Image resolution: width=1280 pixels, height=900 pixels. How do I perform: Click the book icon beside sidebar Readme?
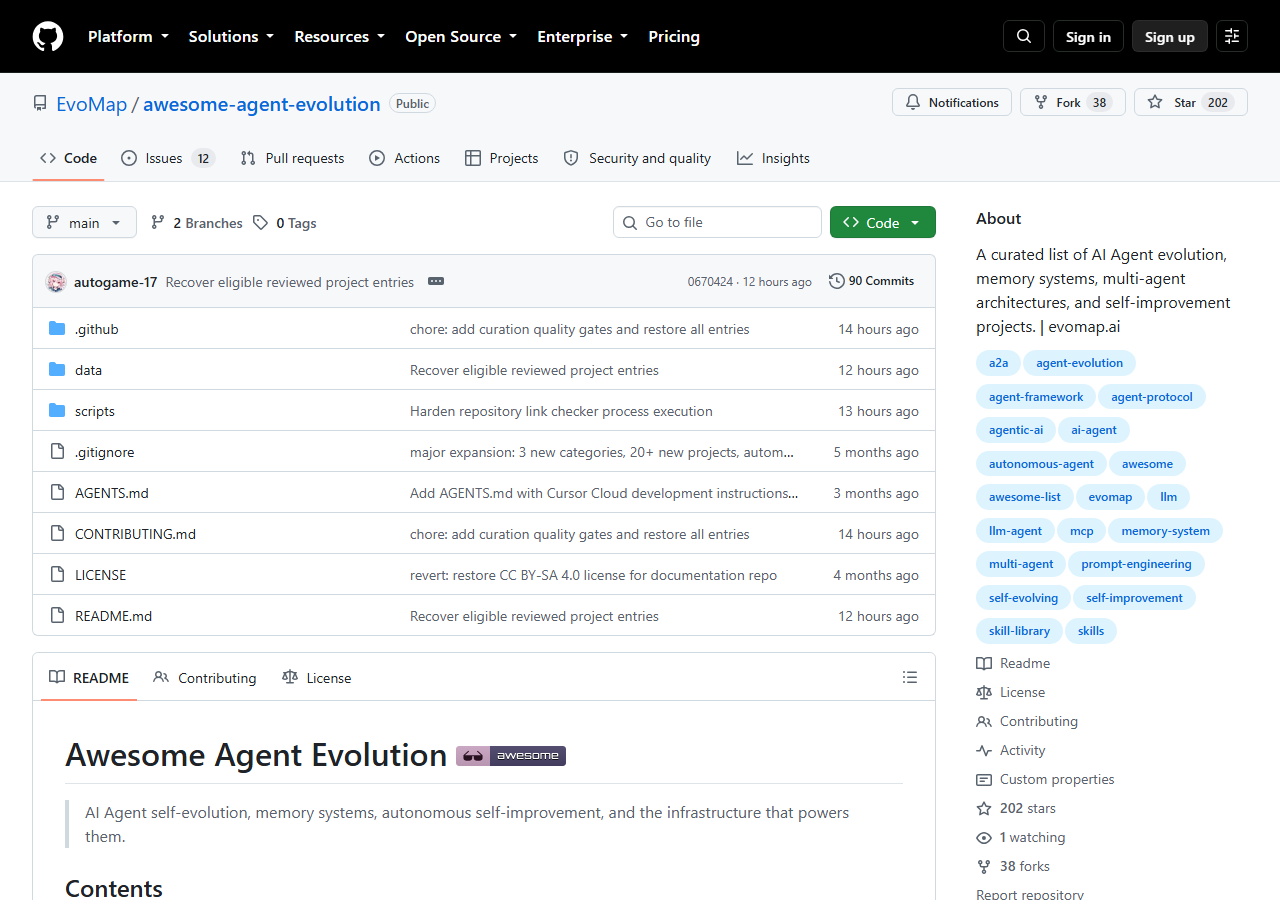point(984,663)
